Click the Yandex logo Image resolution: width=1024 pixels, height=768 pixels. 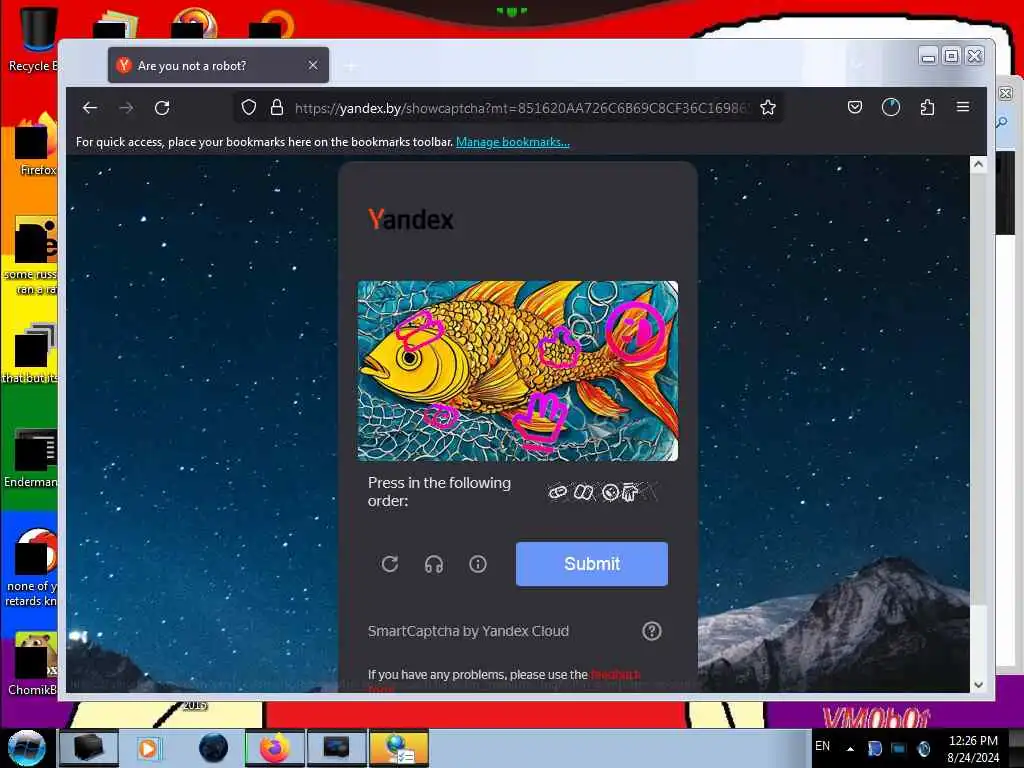[x=411, y=219]
